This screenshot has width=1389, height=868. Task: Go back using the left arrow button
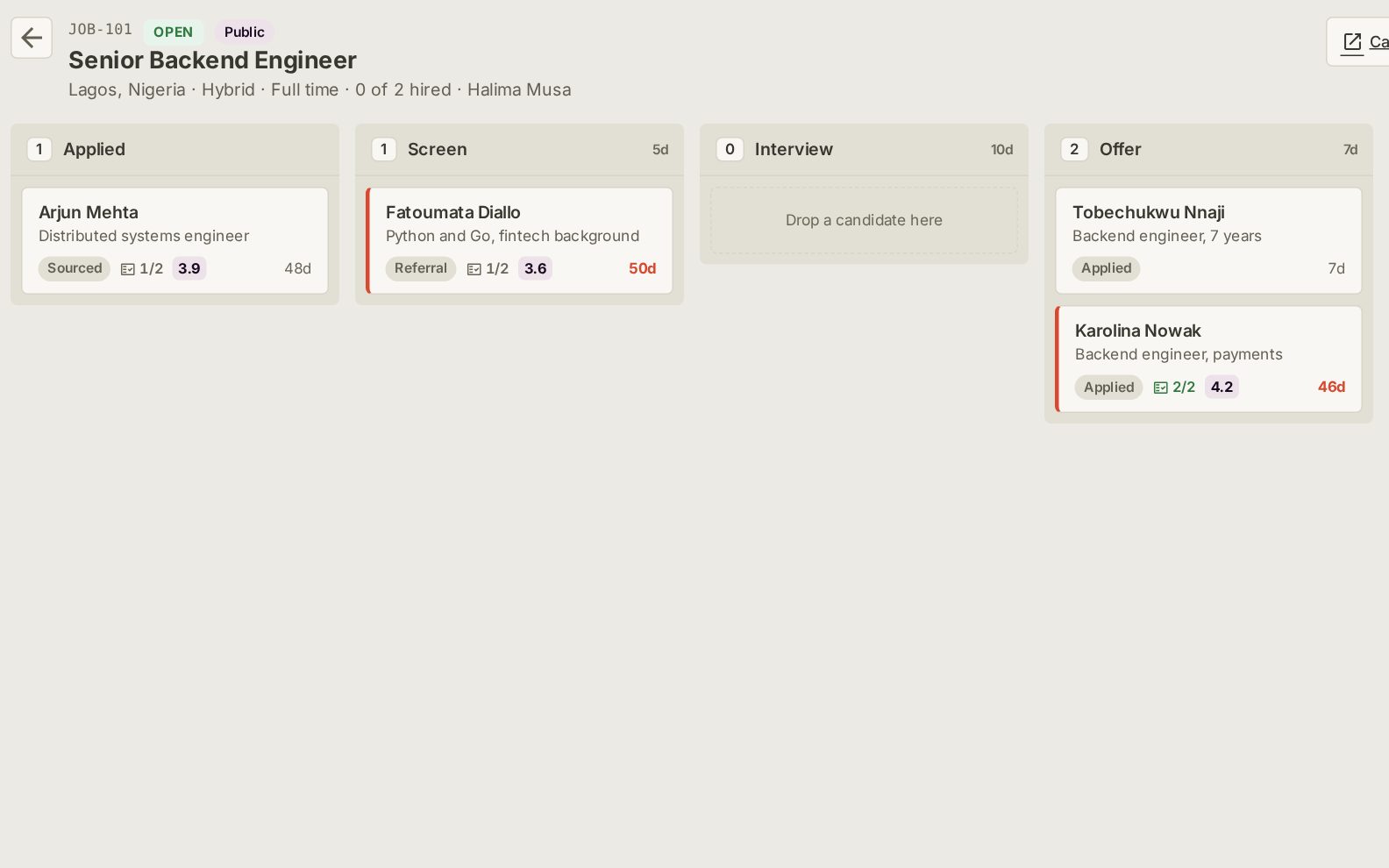32,38
